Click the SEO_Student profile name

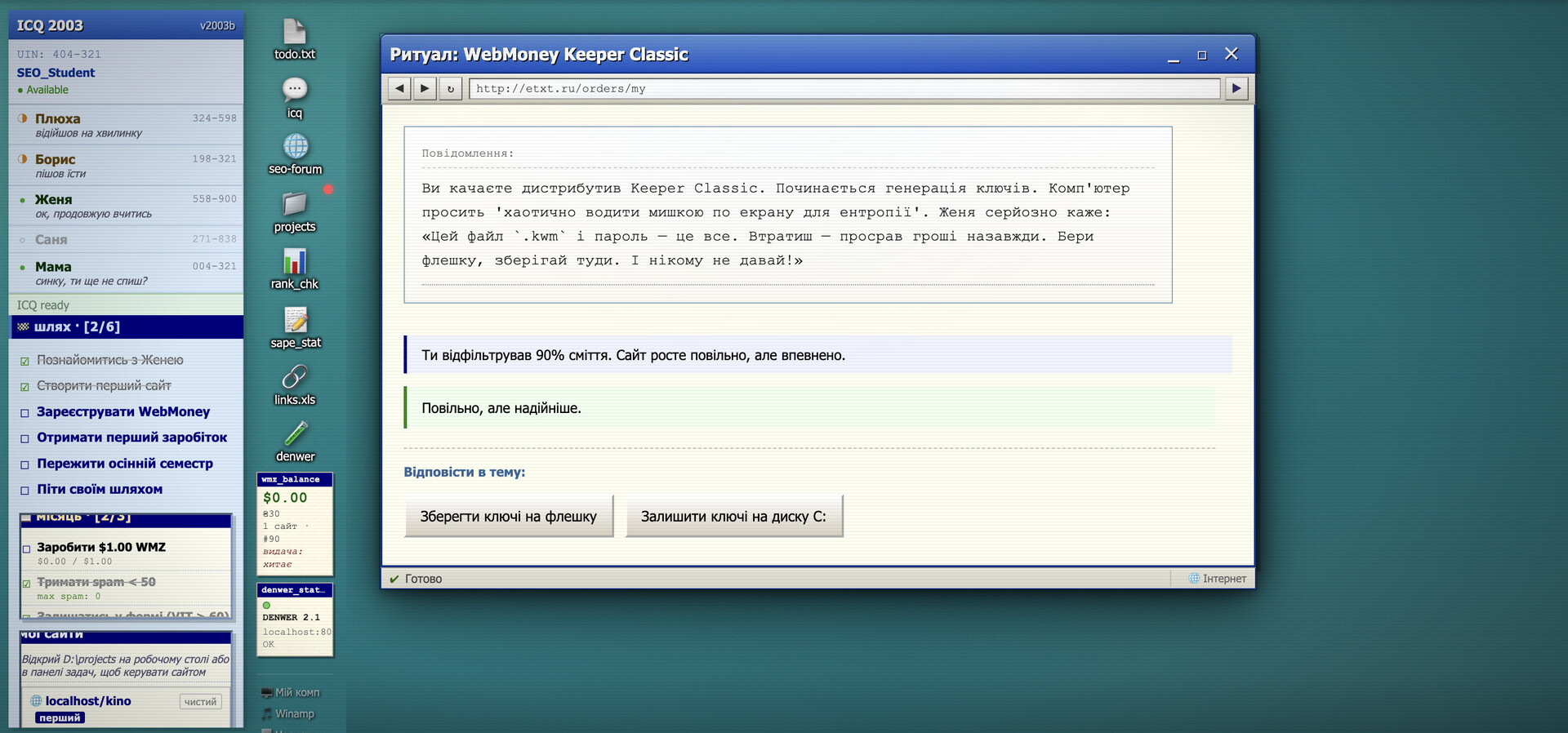[56, 73]
